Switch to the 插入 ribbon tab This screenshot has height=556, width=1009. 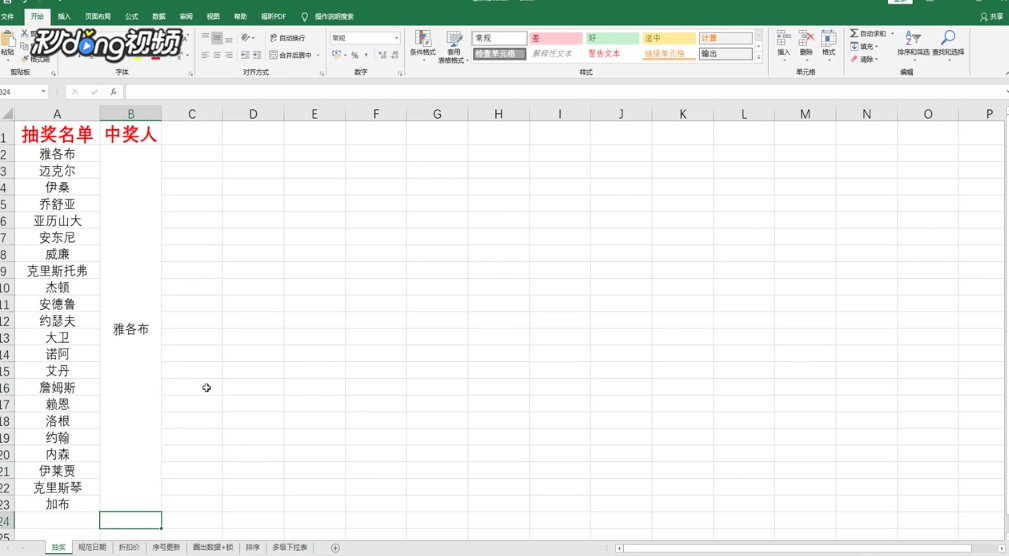tap(64, 17)
